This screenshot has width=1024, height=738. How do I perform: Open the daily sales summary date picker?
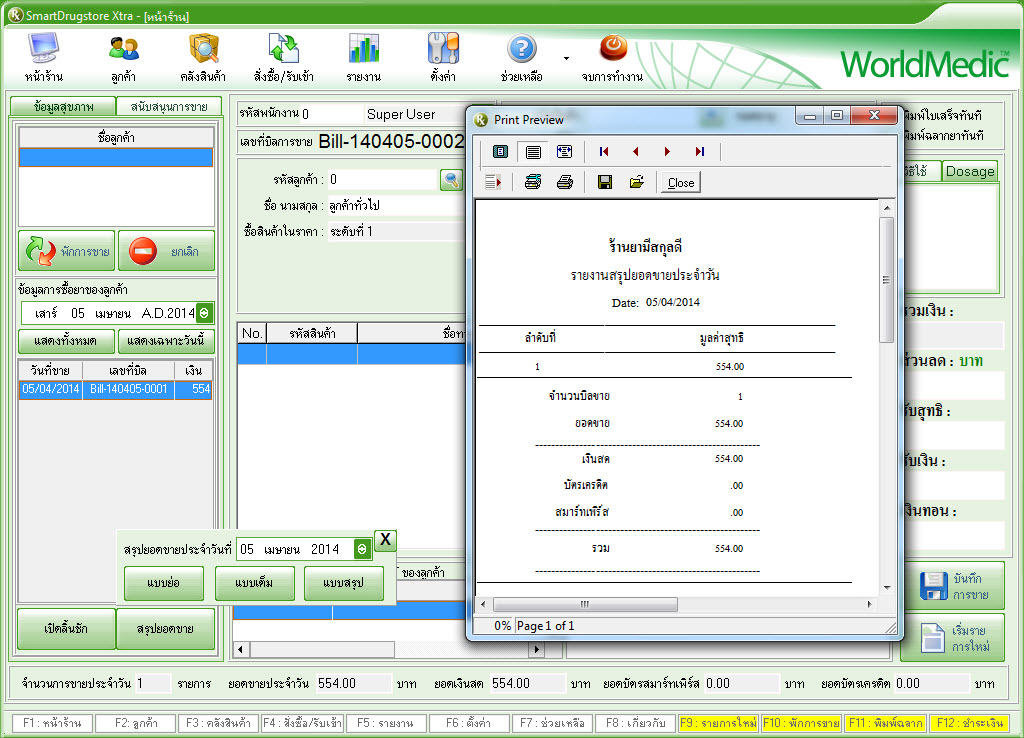(362, 549)
